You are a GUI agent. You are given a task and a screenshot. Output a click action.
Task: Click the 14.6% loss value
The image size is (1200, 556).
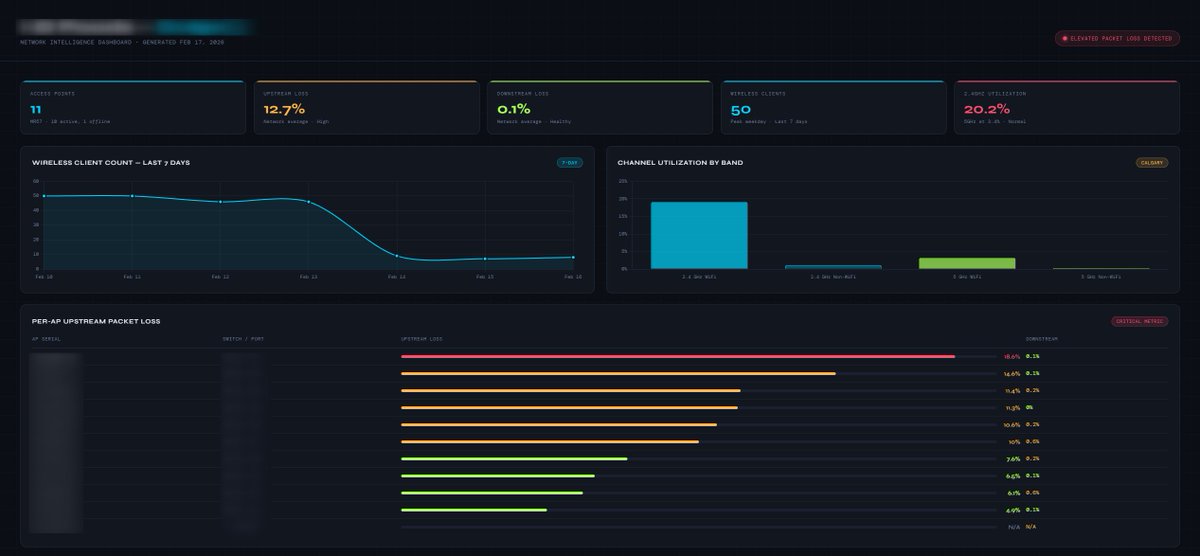click(x=1012, y=373)
